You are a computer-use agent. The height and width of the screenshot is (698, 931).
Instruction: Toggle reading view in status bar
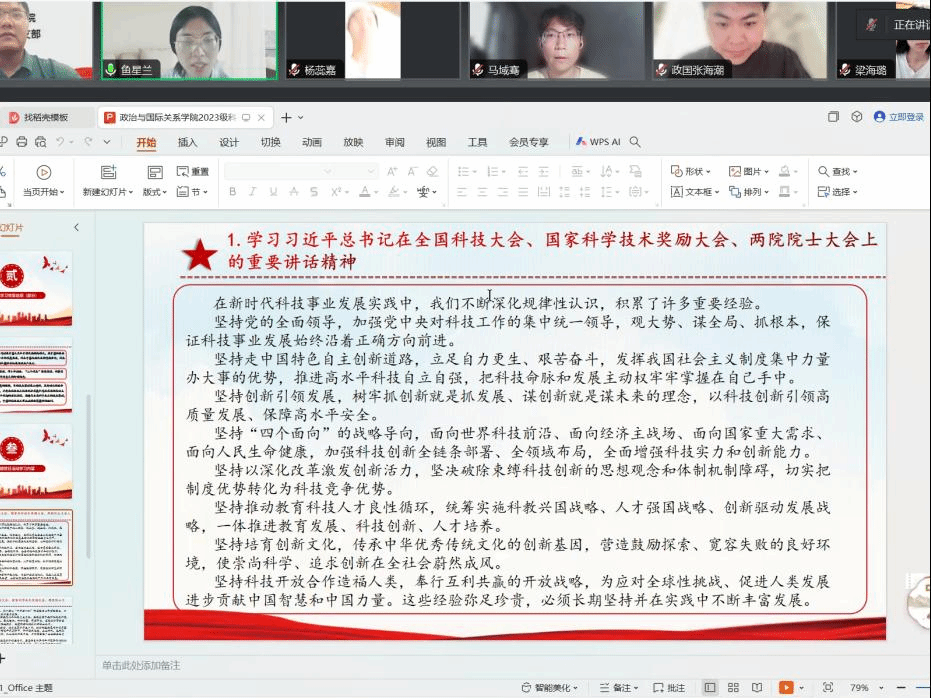click(x=757, y=688)
